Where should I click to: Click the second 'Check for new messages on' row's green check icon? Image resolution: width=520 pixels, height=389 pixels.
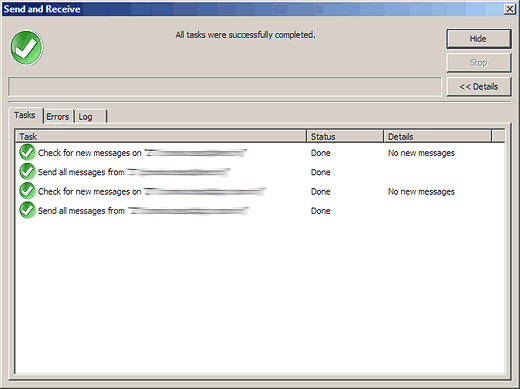[x=27, y=191]
